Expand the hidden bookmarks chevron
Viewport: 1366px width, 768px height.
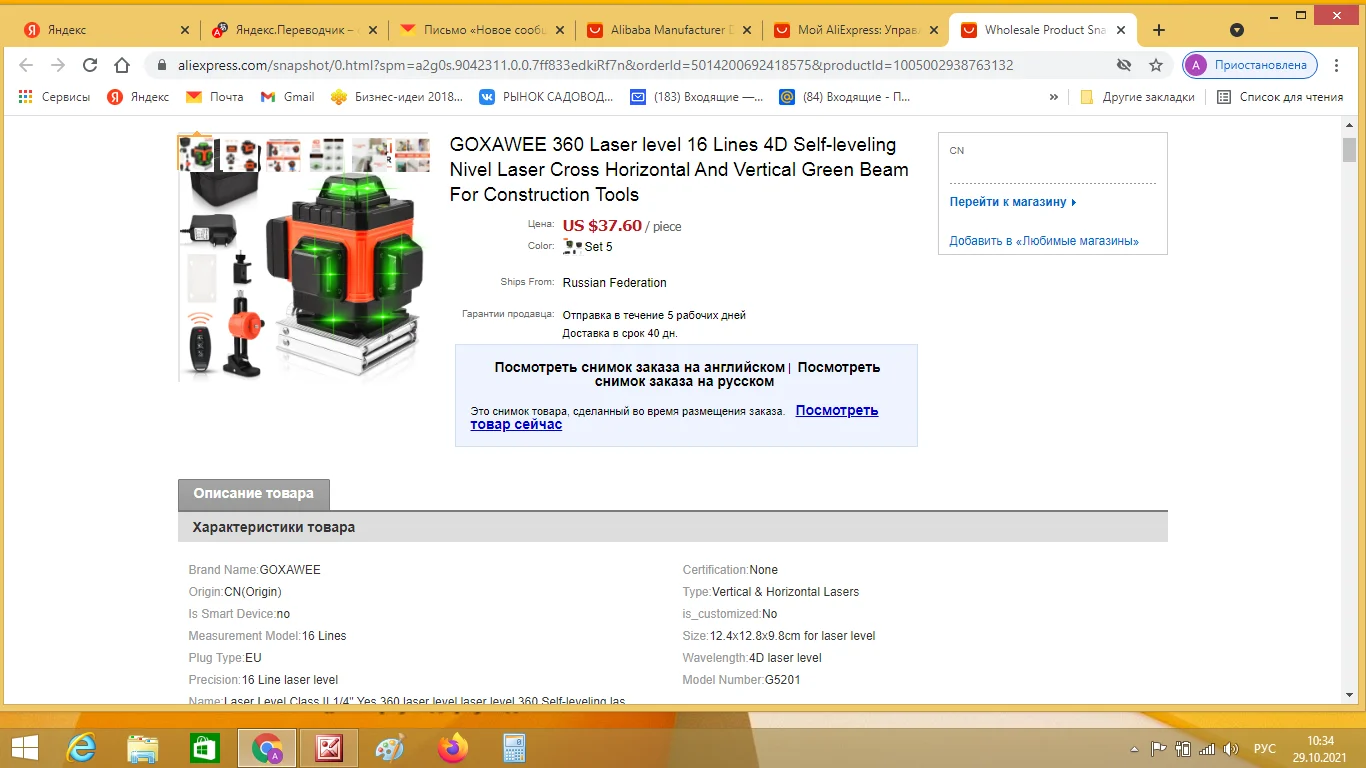1053,97
